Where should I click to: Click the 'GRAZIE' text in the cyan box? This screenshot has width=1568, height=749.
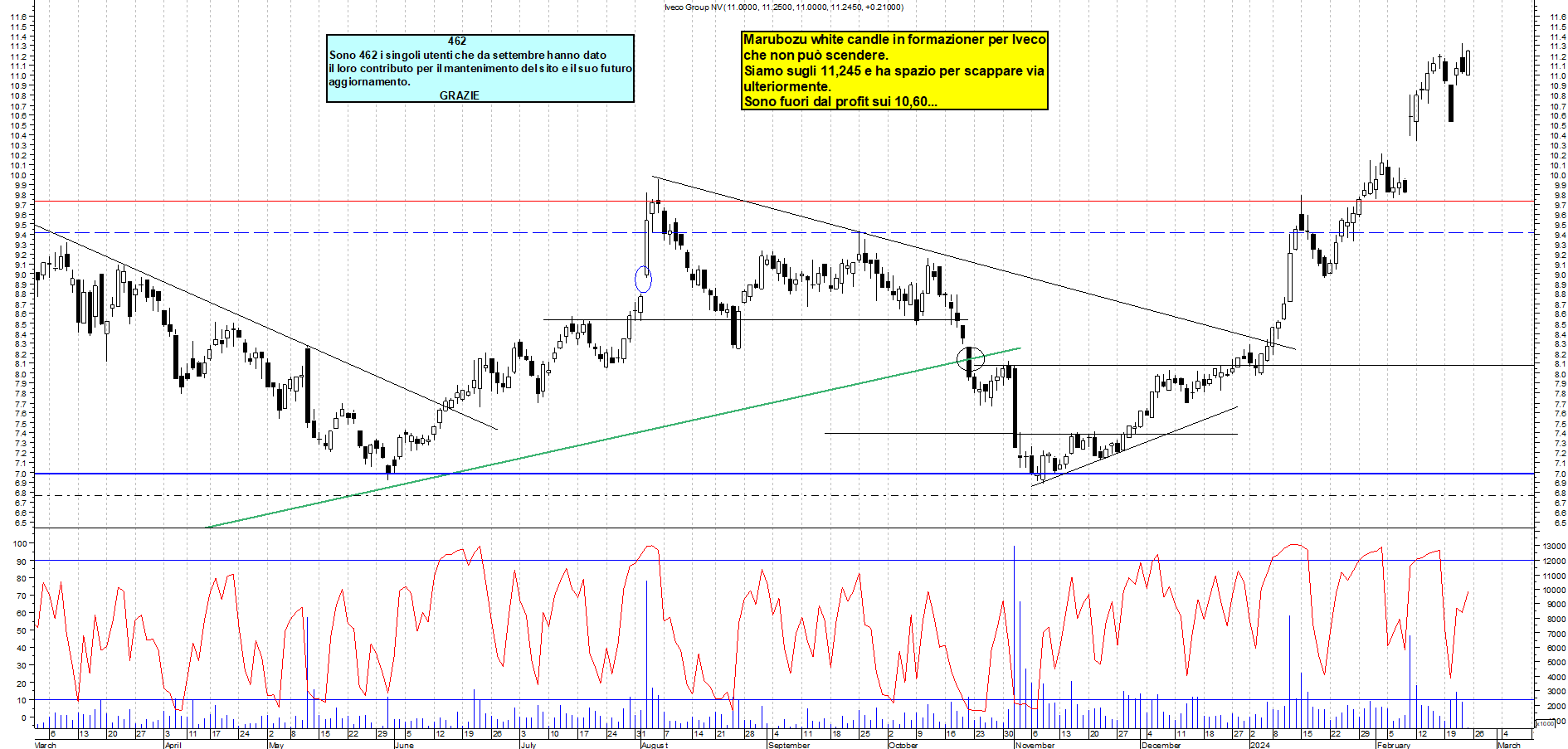[459, 95]
